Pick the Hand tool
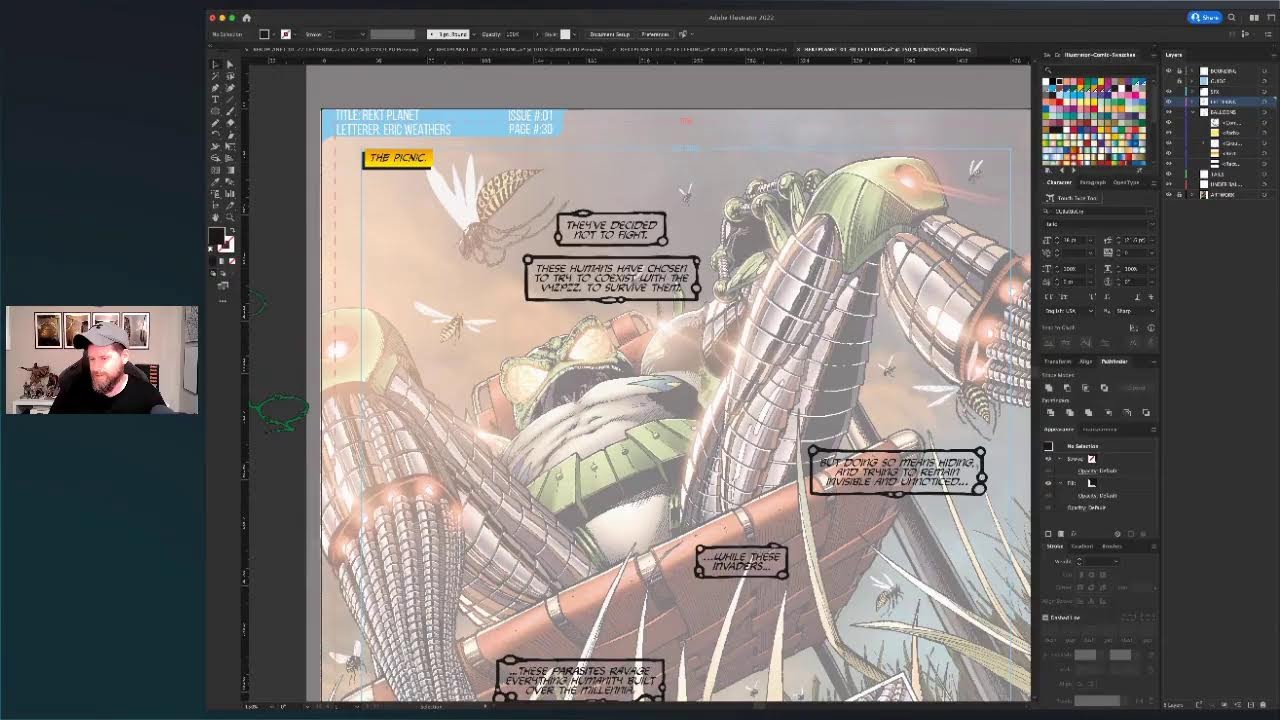This screenshot has height=720, width=1280. (215, 217)
